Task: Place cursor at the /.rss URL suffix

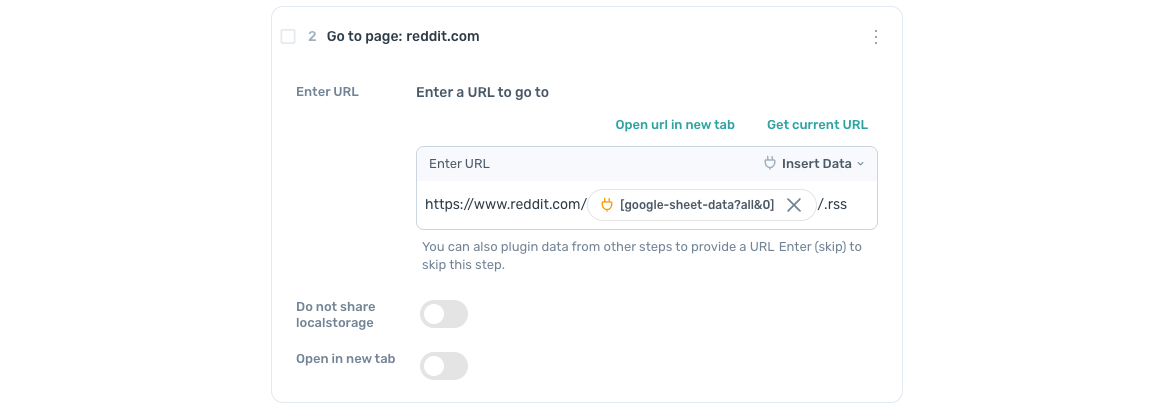Action: 833,204
